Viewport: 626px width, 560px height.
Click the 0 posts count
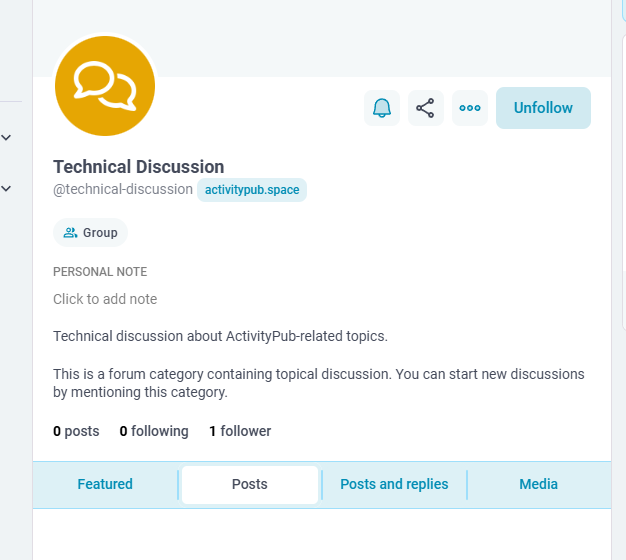(x=76, y=431)
